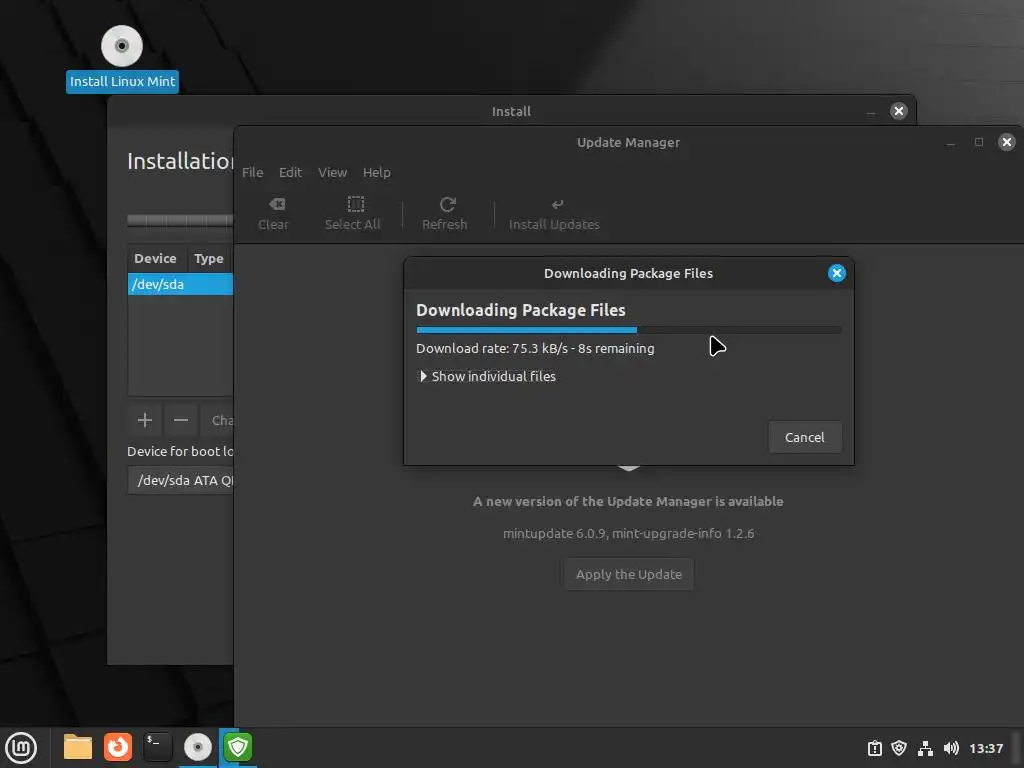Open the View menu in Update Manager
1024x768 pixels.
(332, 172)
